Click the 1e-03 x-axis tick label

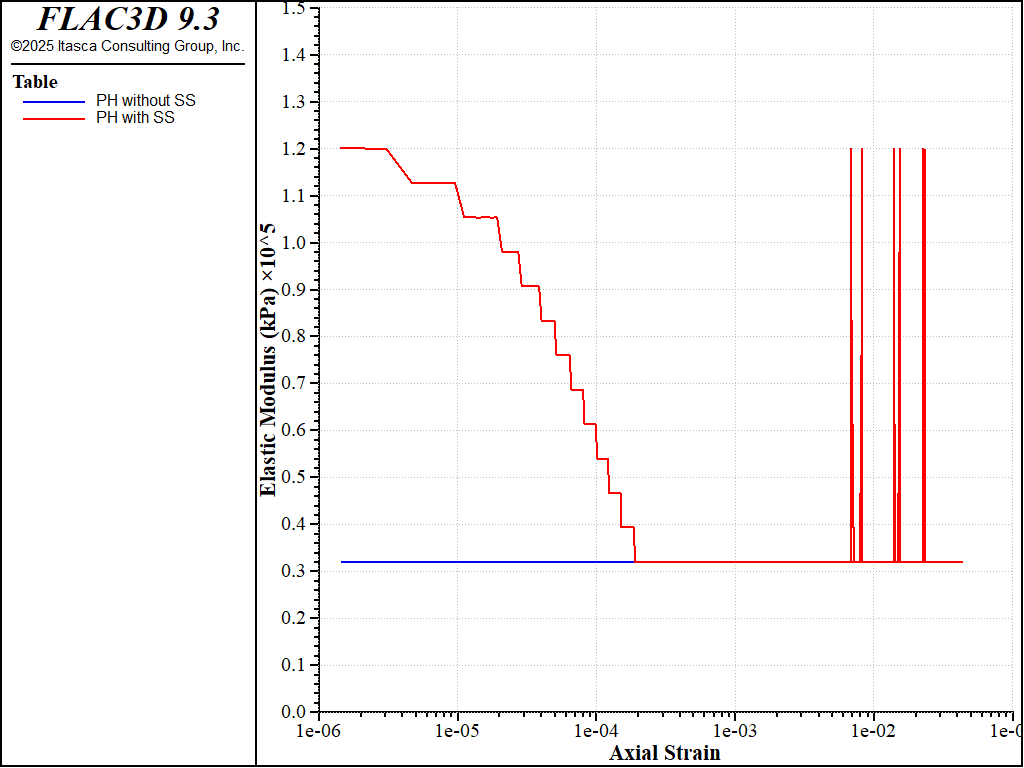coord(735,731)
